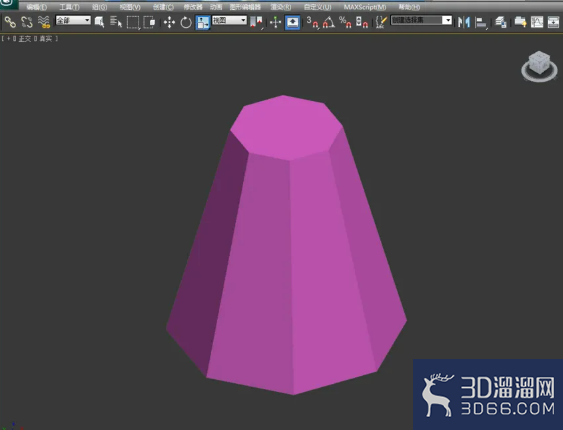Open the 组(G) menu
563x430 pixels.
pos(99,7)
